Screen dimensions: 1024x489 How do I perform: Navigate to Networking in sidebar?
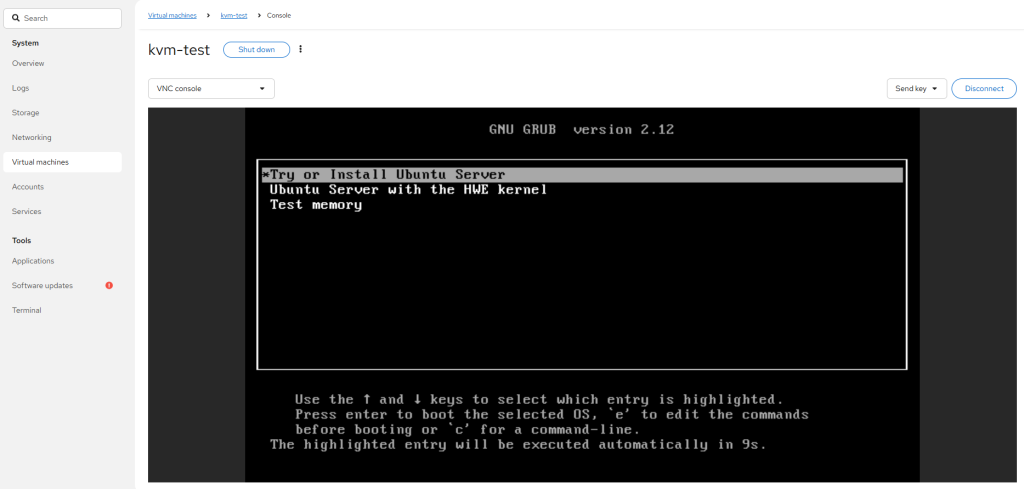pyautogui.click(x=63, y=138)
